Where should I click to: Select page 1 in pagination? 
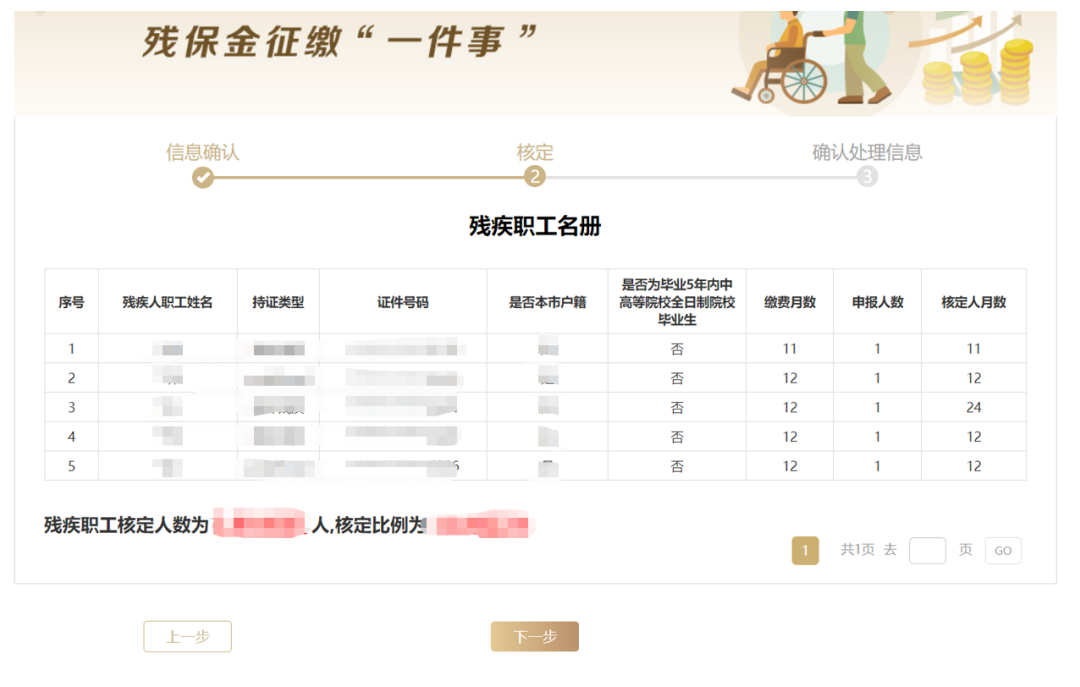(805, 551)
